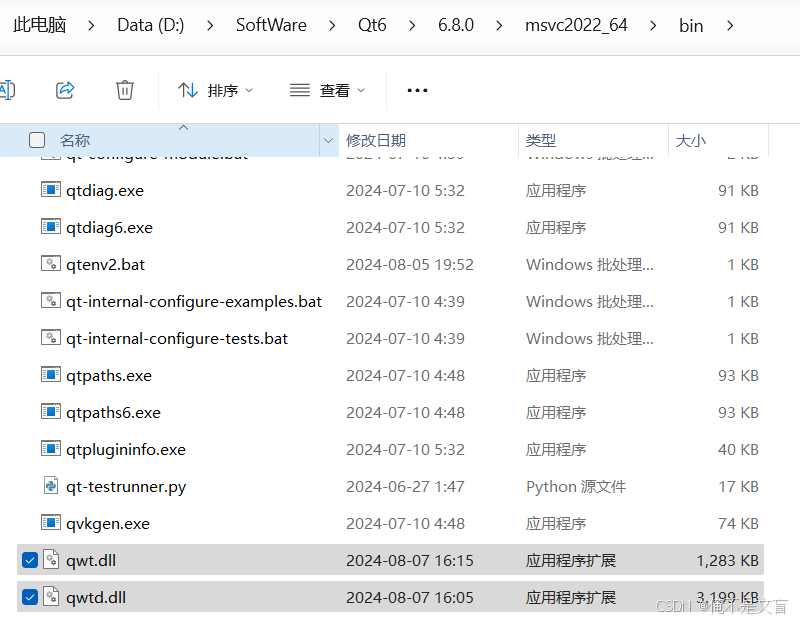Expand chevron after Qt6 breadcrumb
This screenshot has height=622, width=800.
pyautogui.click(x=412, y=25)
